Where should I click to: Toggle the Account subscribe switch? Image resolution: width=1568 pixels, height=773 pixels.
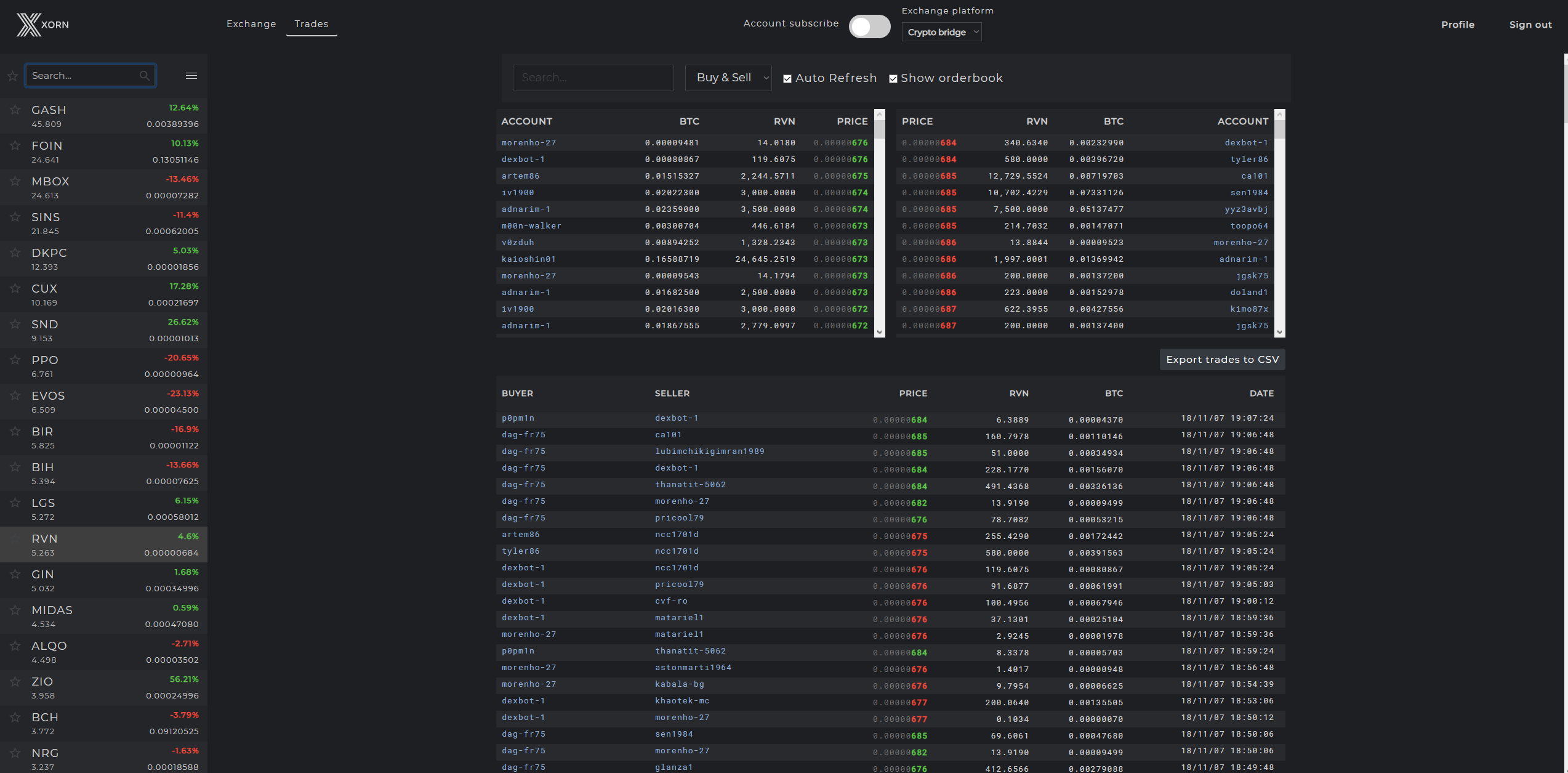(x=869, y=26)
